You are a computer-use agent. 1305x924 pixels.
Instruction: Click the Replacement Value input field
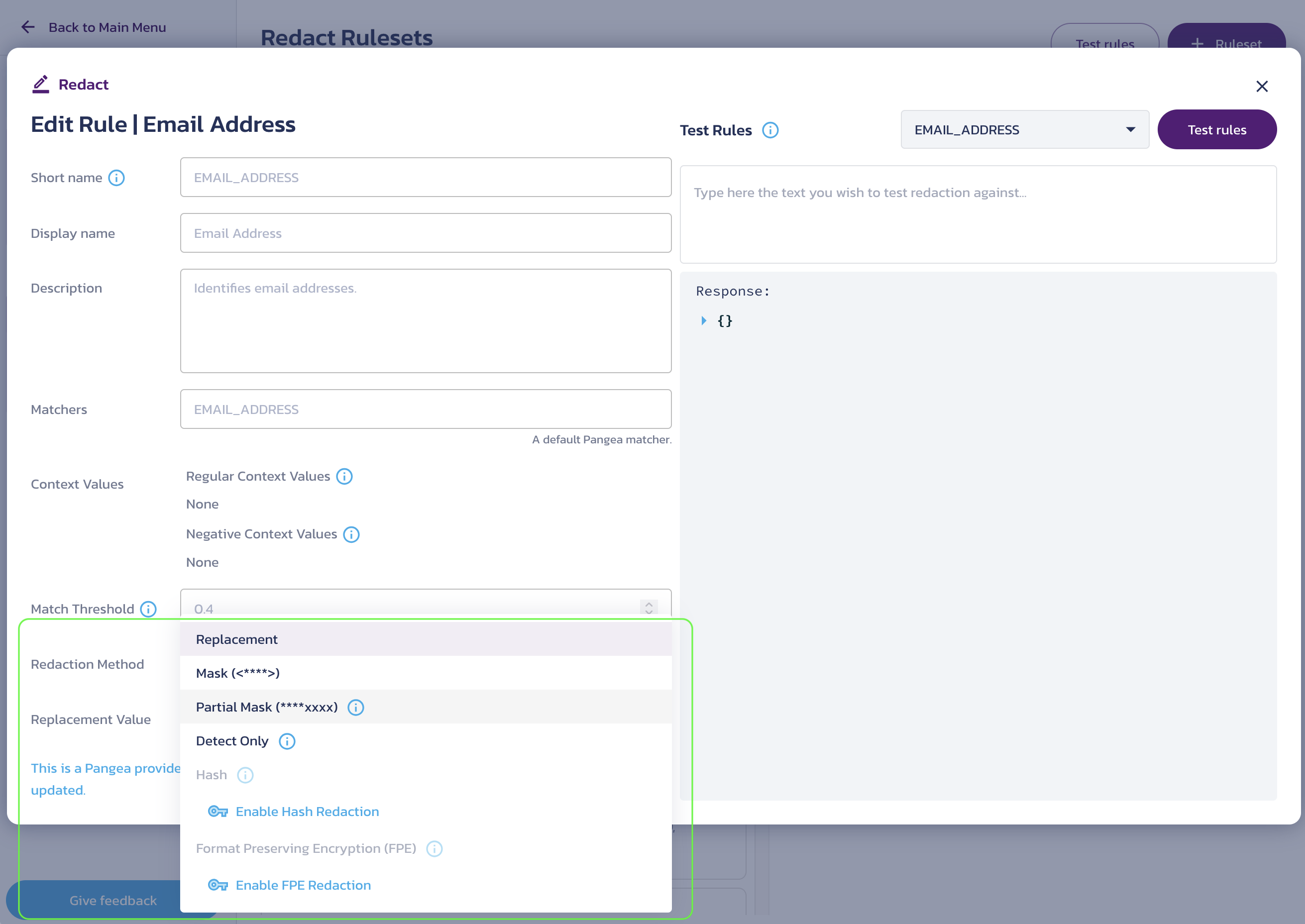424,719
